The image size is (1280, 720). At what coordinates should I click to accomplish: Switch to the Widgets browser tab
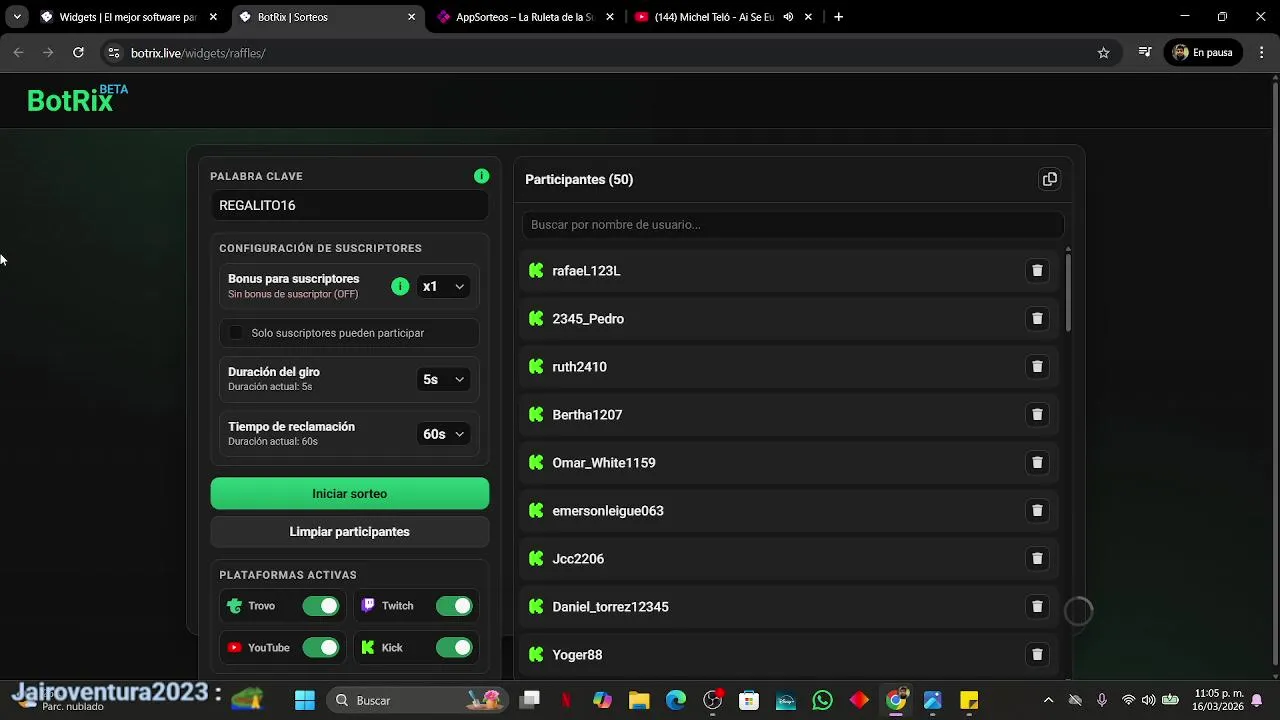pos(128,17)
